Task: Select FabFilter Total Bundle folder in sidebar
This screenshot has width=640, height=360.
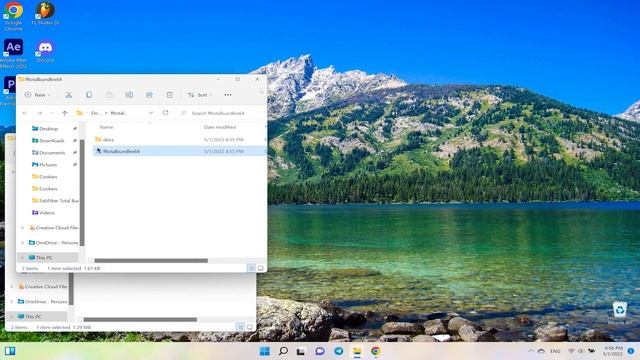Action: [x=55, y=200]
